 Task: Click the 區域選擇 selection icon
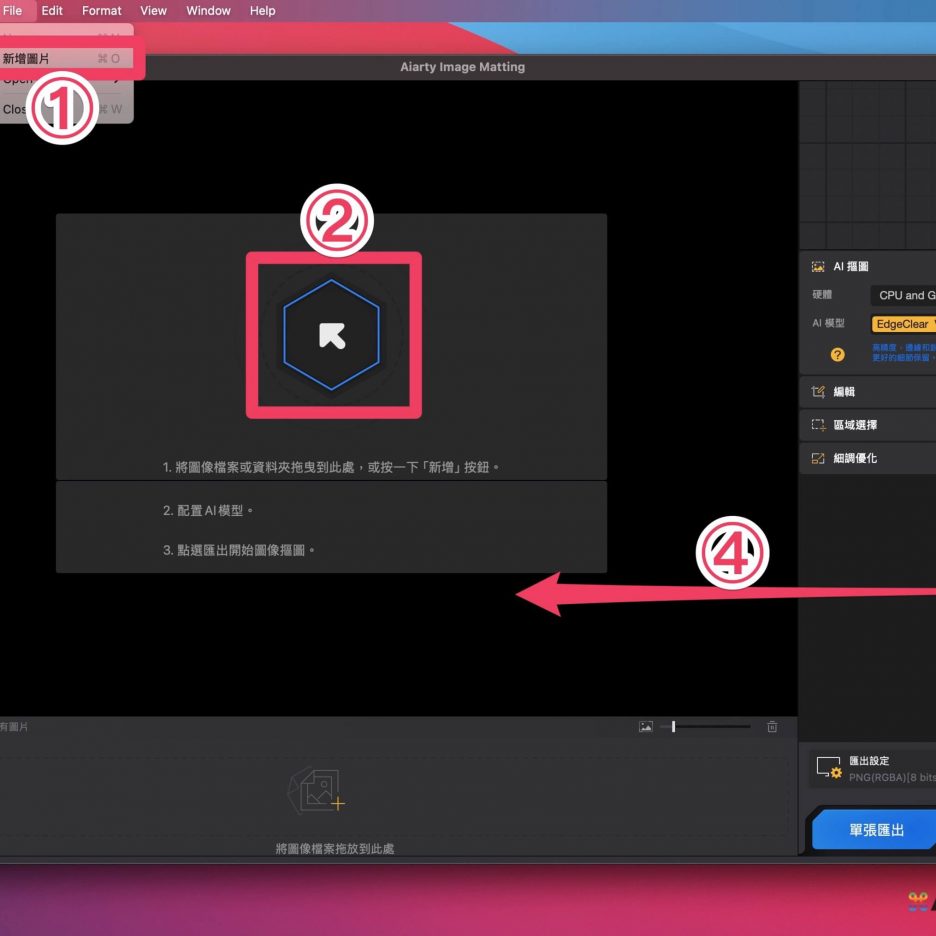[x=818, y=425]
